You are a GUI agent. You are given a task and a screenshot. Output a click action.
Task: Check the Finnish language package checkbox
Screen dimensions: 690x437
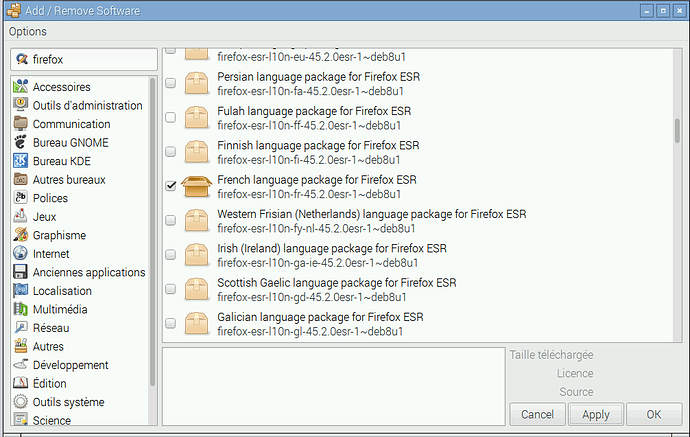(x=170, y=151)
